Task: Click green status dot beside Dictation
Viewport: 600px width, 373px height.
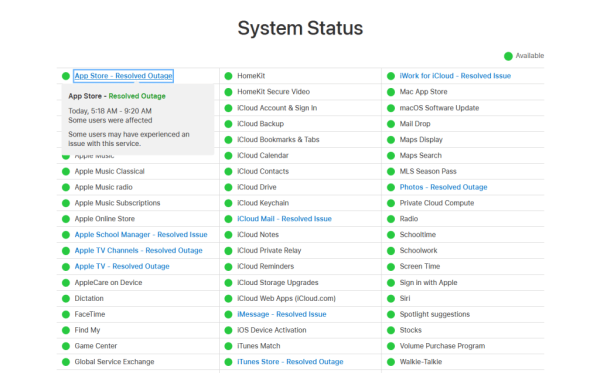Action: point(66,298)
